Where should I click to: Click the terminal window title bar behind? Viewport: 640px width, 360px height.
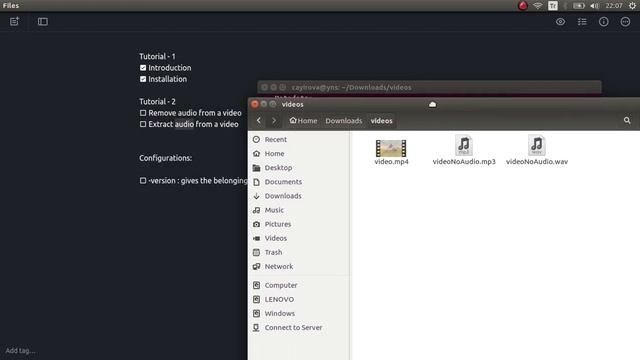429,87
